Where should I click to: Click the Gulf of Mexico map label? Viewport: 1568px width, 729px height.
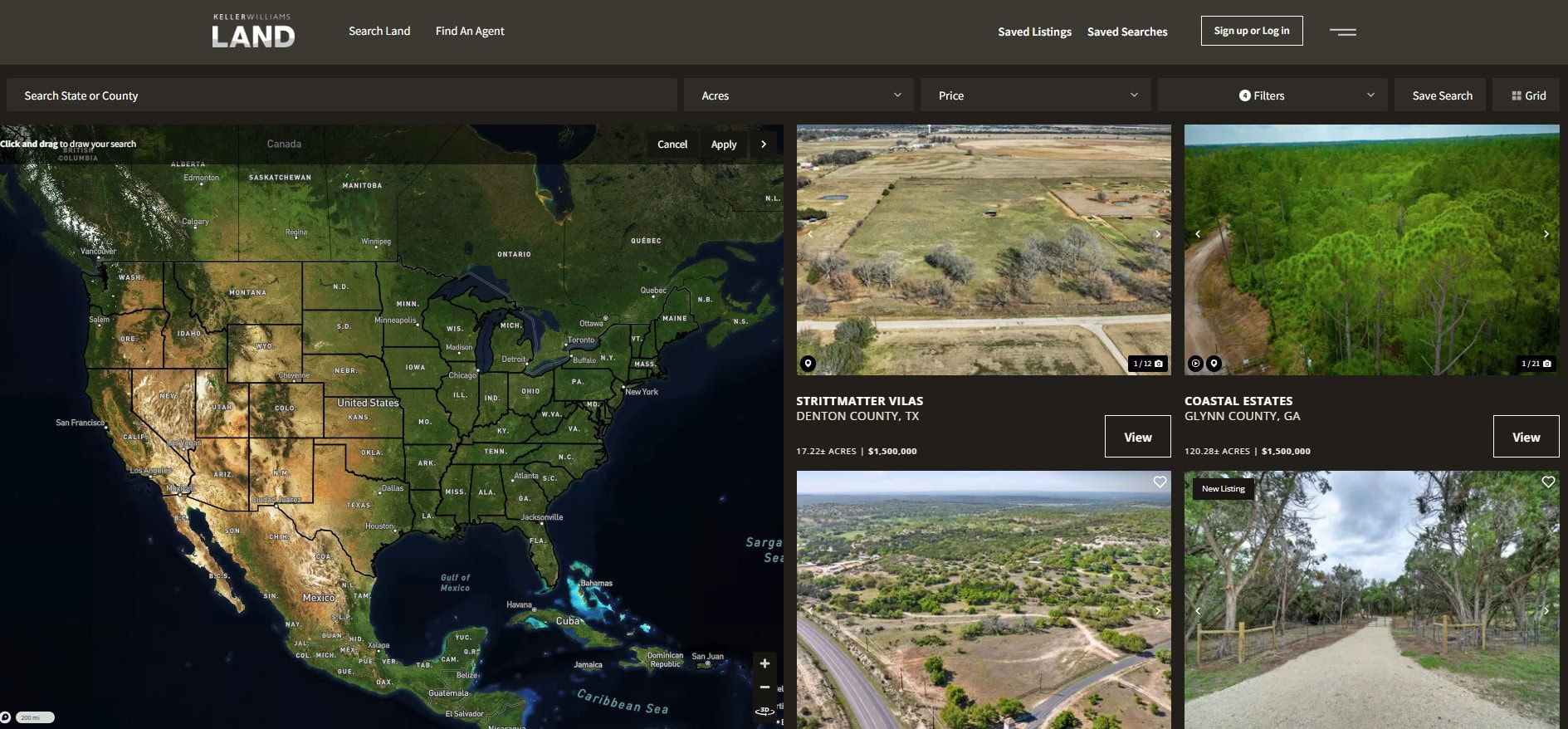[x=455, y=583]
